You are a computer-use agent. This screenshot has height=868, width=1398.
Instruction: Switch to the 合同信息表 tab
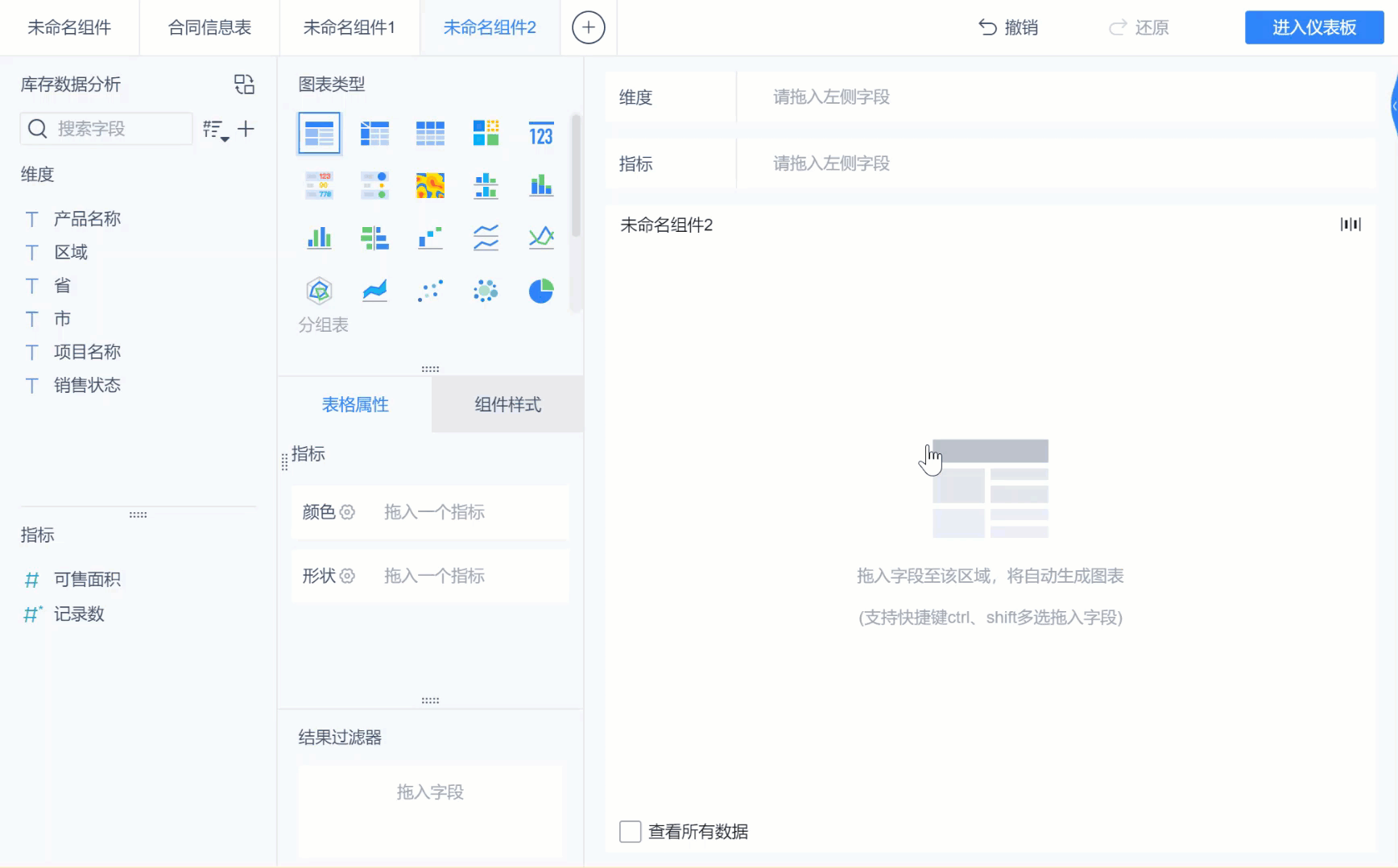pyautogui.click(x=209, y=27)
